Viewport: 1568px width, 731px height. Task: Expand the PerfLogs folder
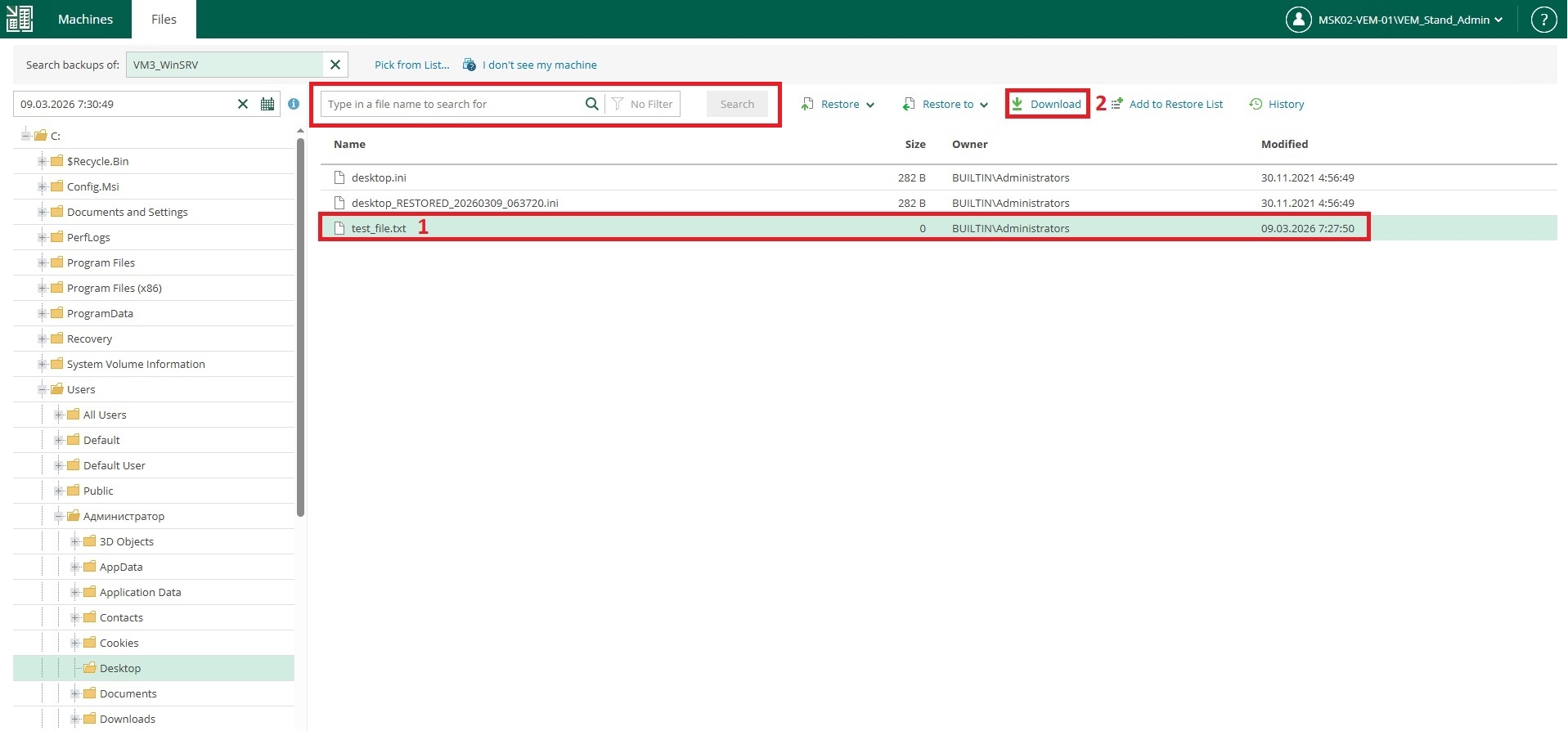(42, 237)
